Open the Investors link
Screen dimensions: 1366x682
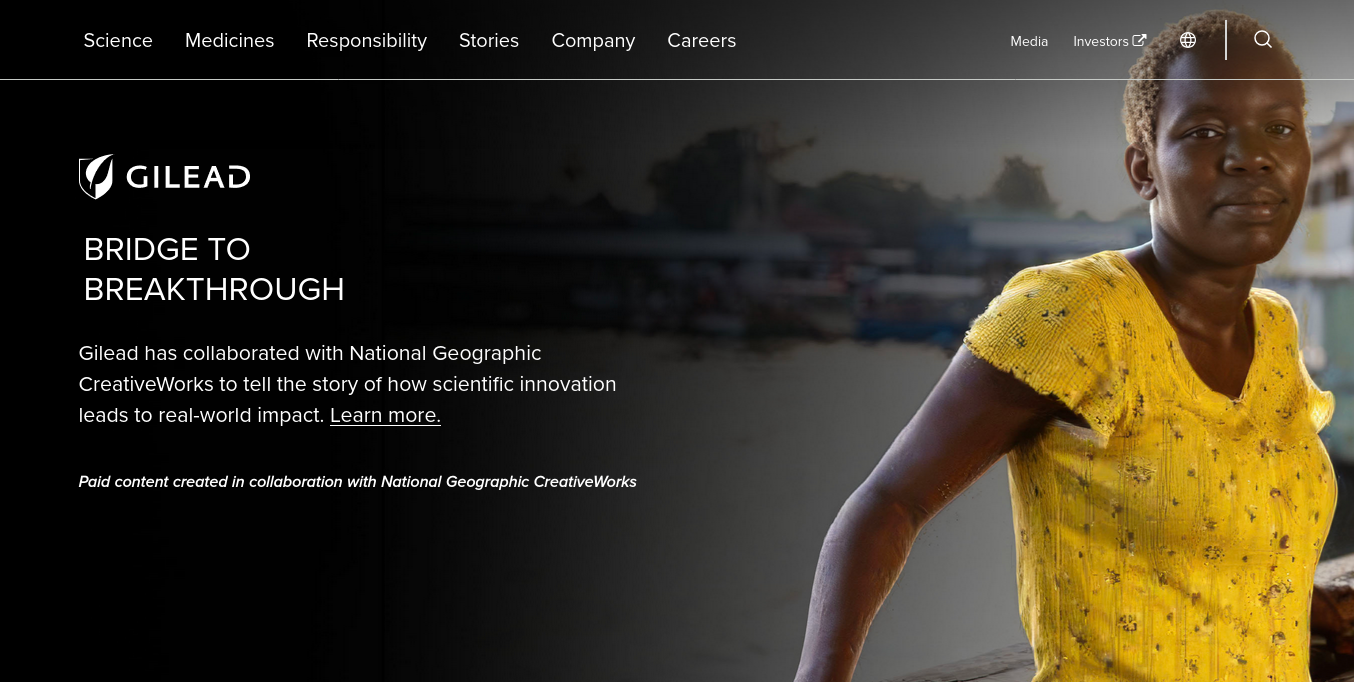tap(1101, 41)
